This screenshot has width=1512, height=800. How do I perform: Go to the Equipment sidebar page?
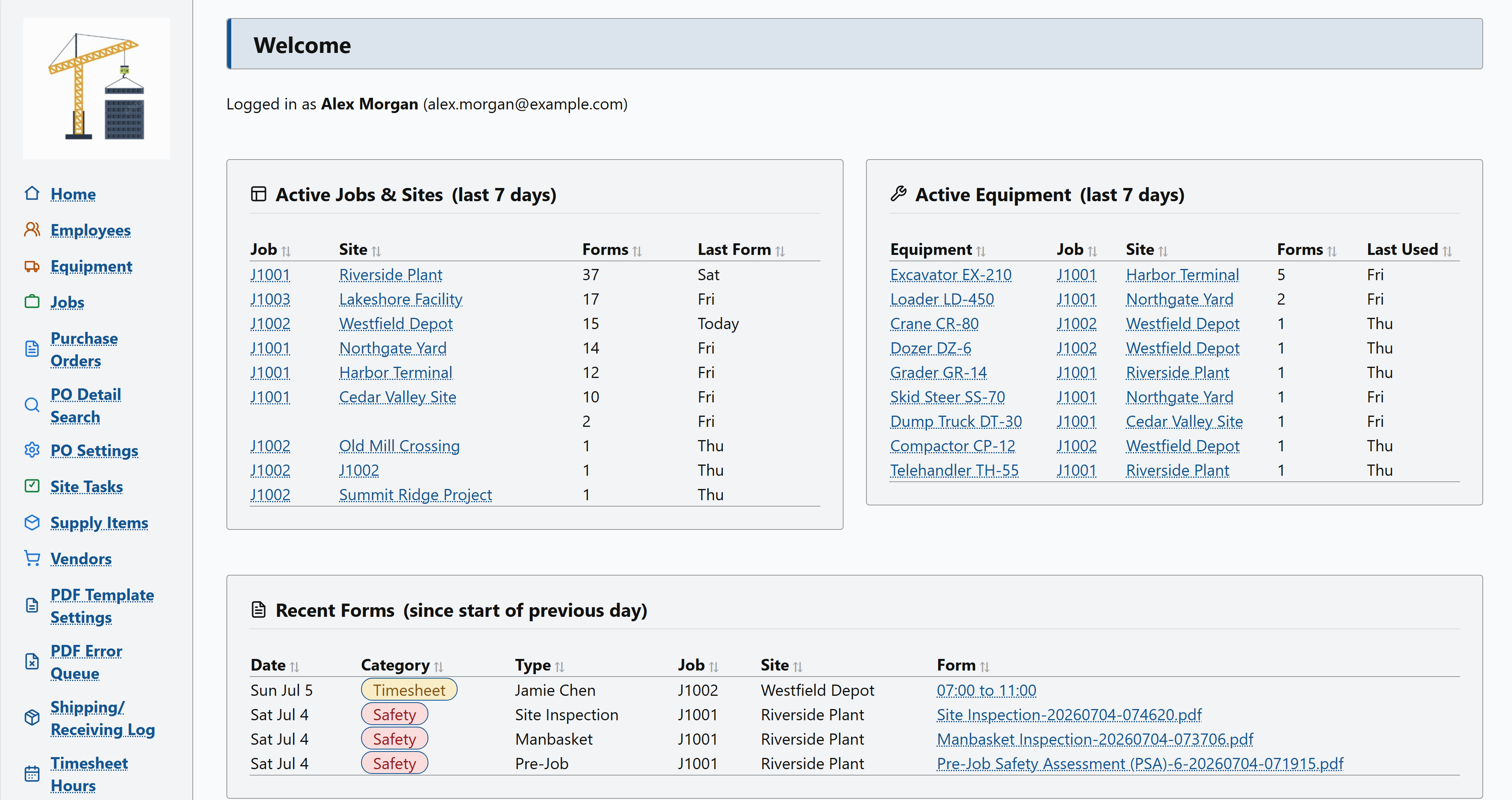91,267
